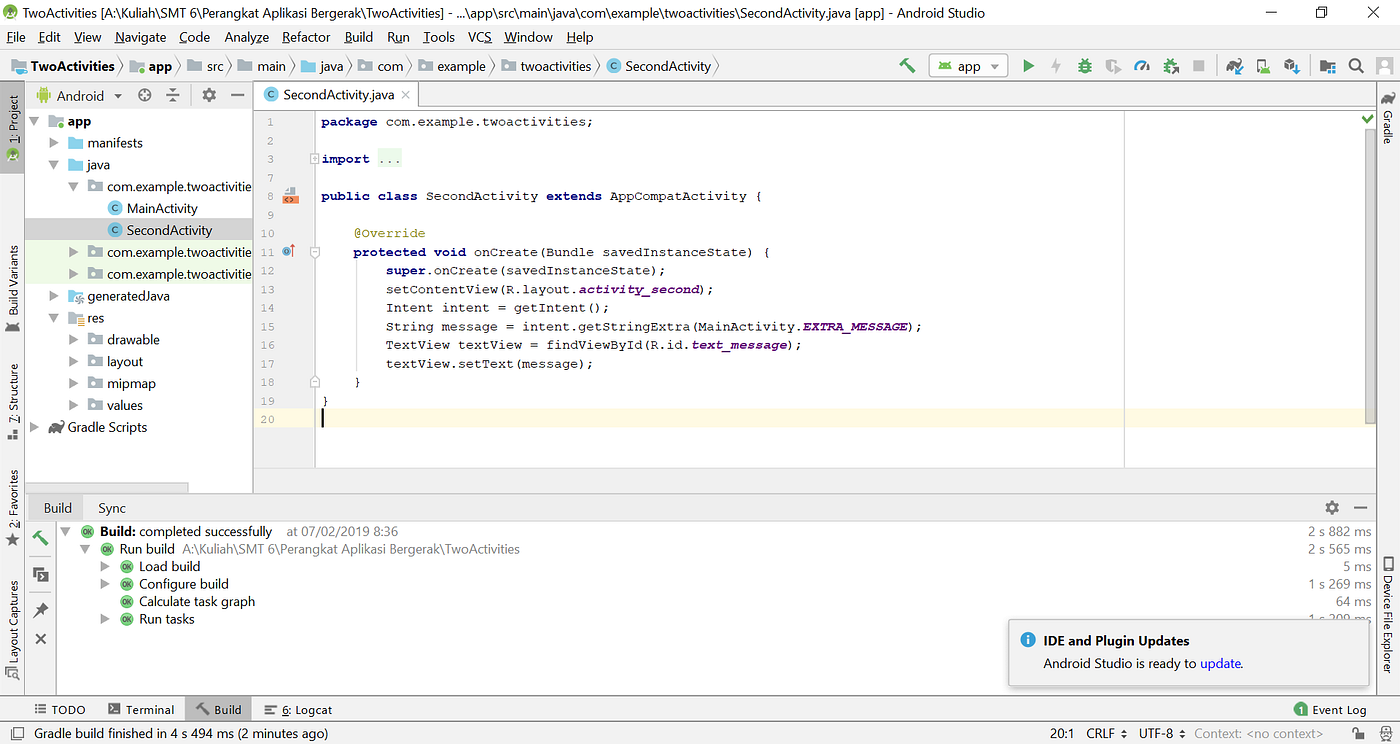Image resolution: width=1400 pixels, height=744 pixels.
Task: Click the Search Everywhere magnifier icon
Action: coord(1356,66)
